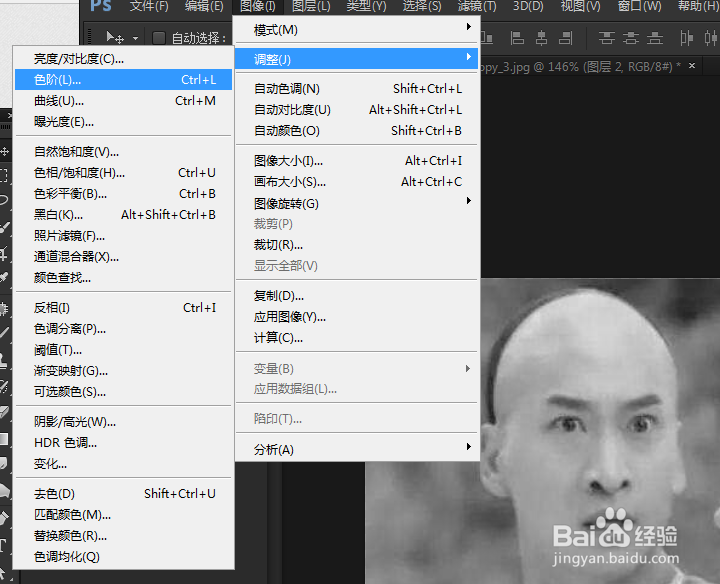Screen dimensions: 720x584
Task: Open the 3D(D) menu
Action: (528, 6)
